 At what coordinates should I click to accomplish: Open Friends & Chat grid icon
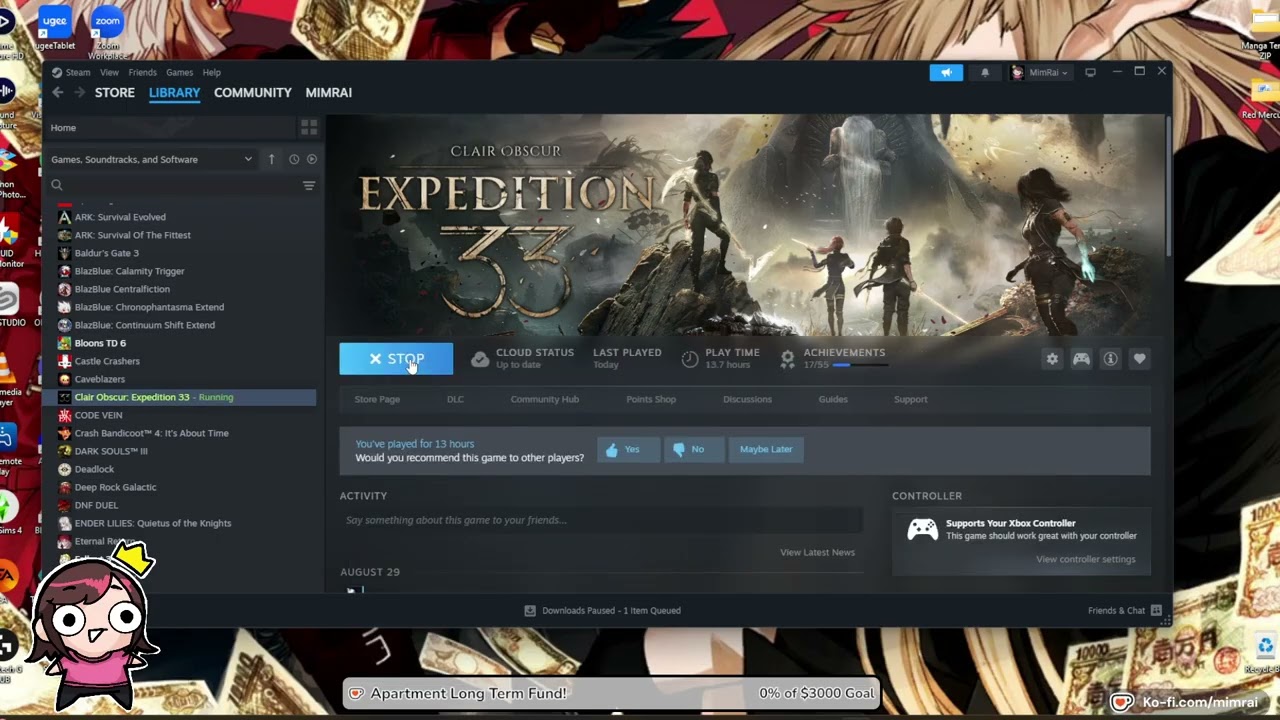(1156, 610)
